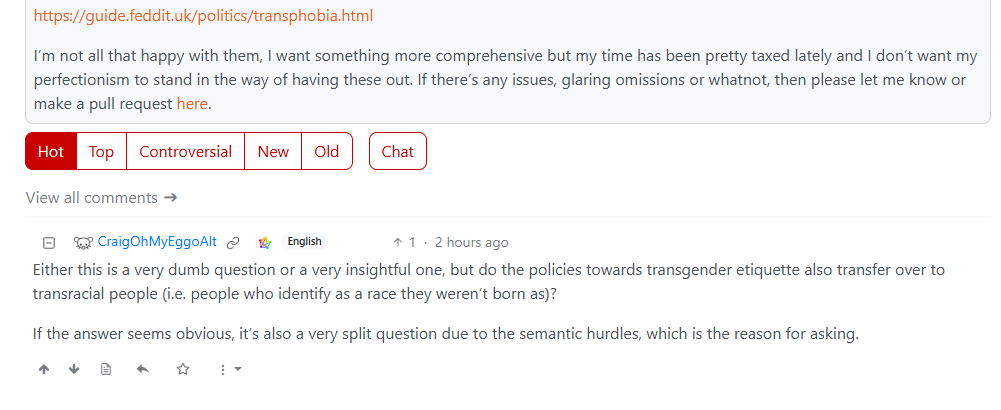Open CraigOhMyEggoAlt's user profile
Viewport: 1001px width, 410px height.
click(x=157, y=242)
